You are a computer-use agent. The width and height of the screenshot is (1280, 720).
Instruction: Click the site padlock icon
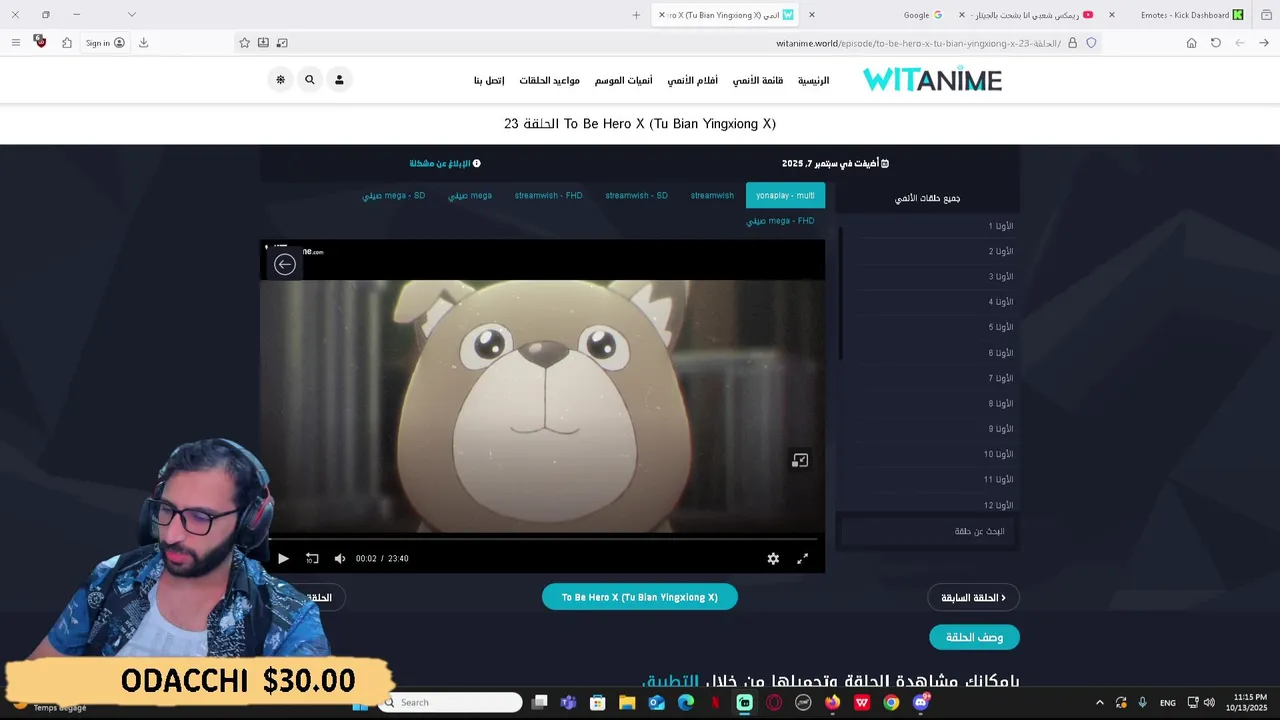[x=1072, y=43]
